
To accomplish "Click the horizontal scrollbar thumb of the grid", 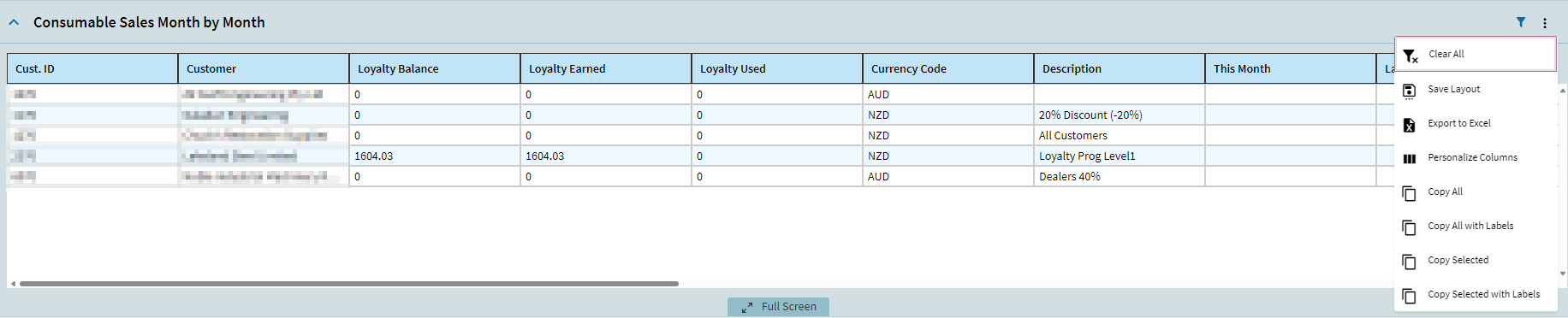I will [x=349, y=284].
